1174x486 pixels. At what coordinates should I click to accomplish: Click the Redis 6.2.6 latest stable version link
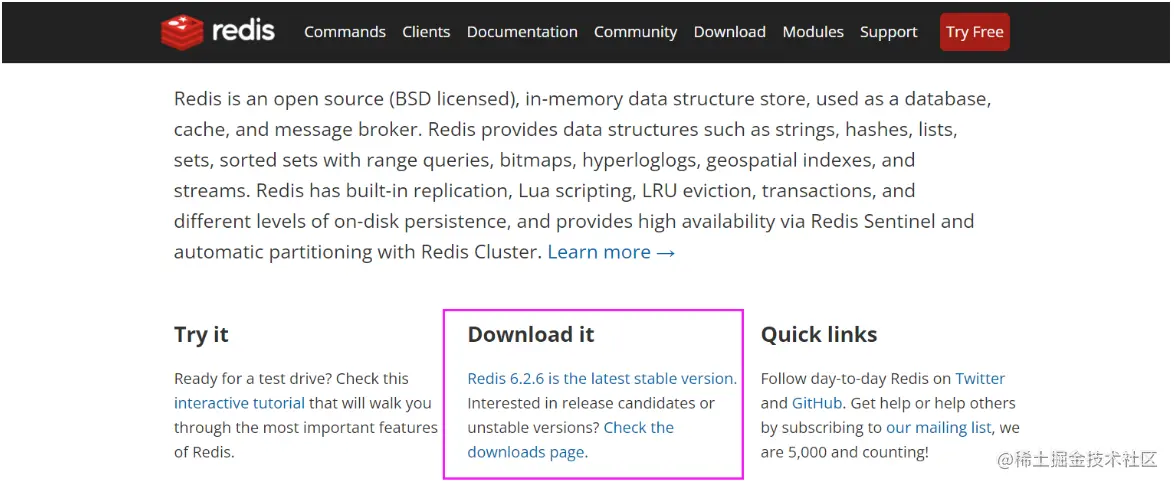coord(601,379)
